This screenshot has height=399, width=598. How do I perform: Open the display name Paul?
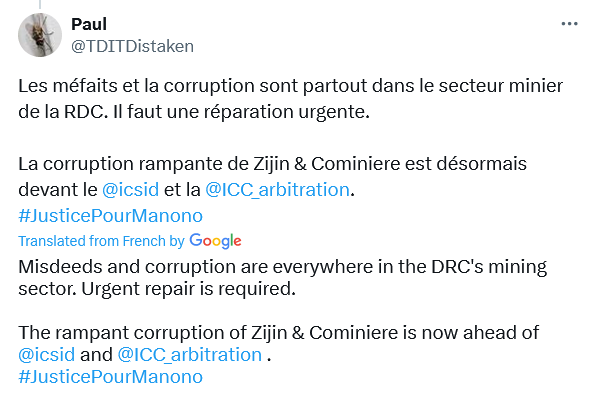click(89, 24)
